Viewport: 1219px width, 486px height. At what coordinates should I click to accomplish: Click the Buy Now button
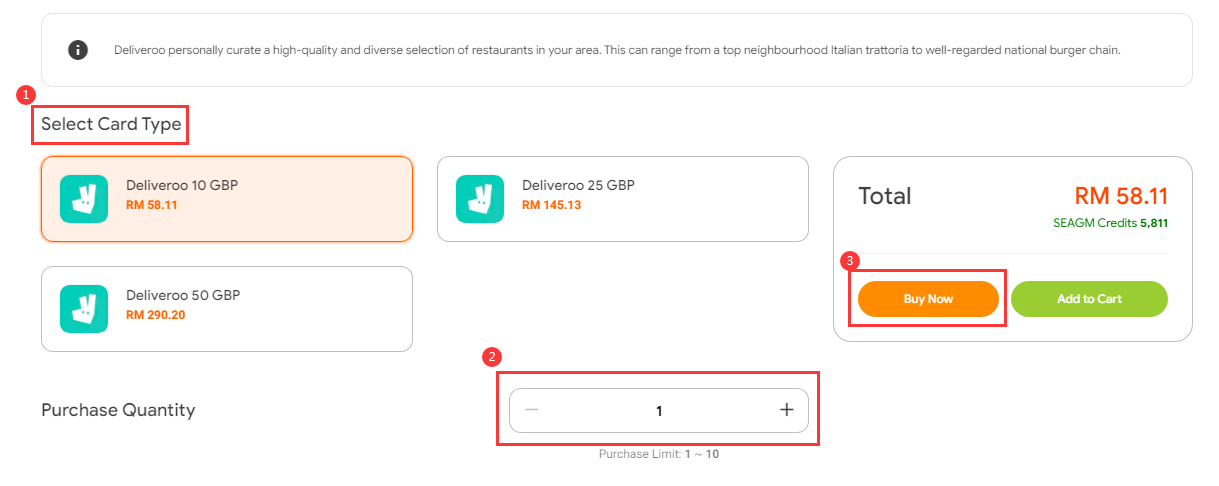pyautogui.click(x=928, y=299)
